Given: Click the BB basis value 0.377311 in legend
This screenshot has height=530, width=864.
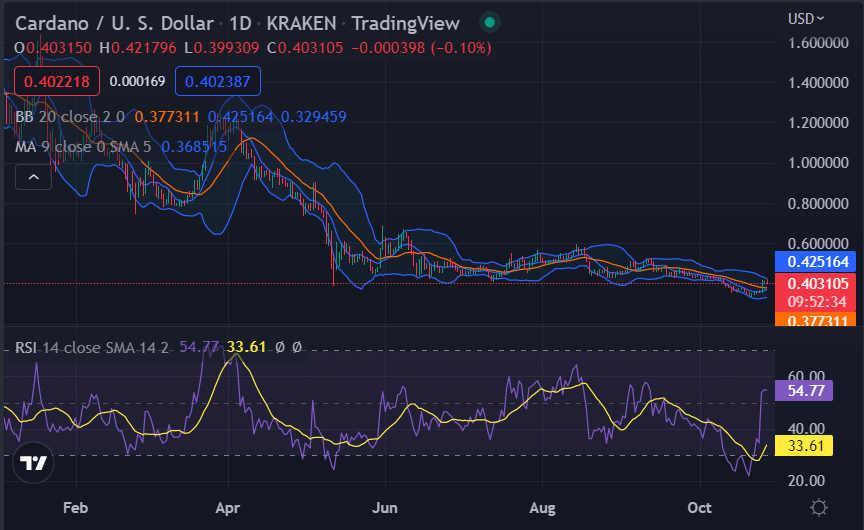Looking at the screenshot, I should (x=167, y=117).
